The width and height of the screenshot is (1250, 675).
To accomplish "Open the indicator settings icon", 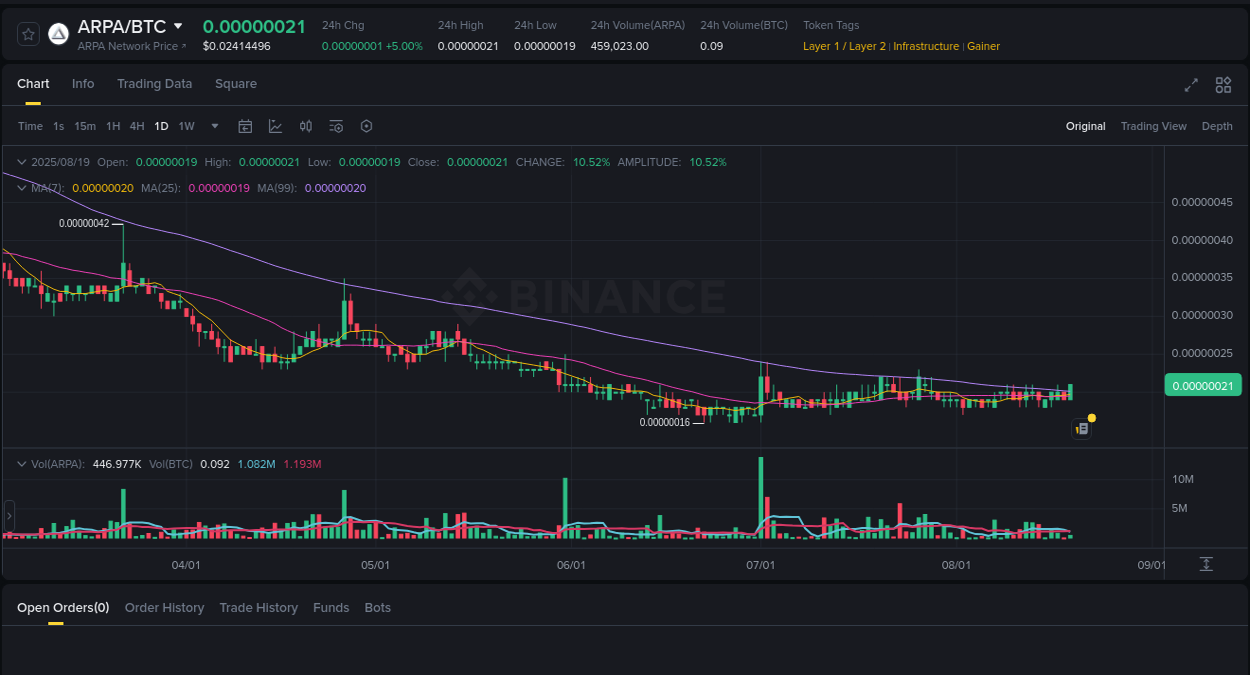I will click(336, 126).
